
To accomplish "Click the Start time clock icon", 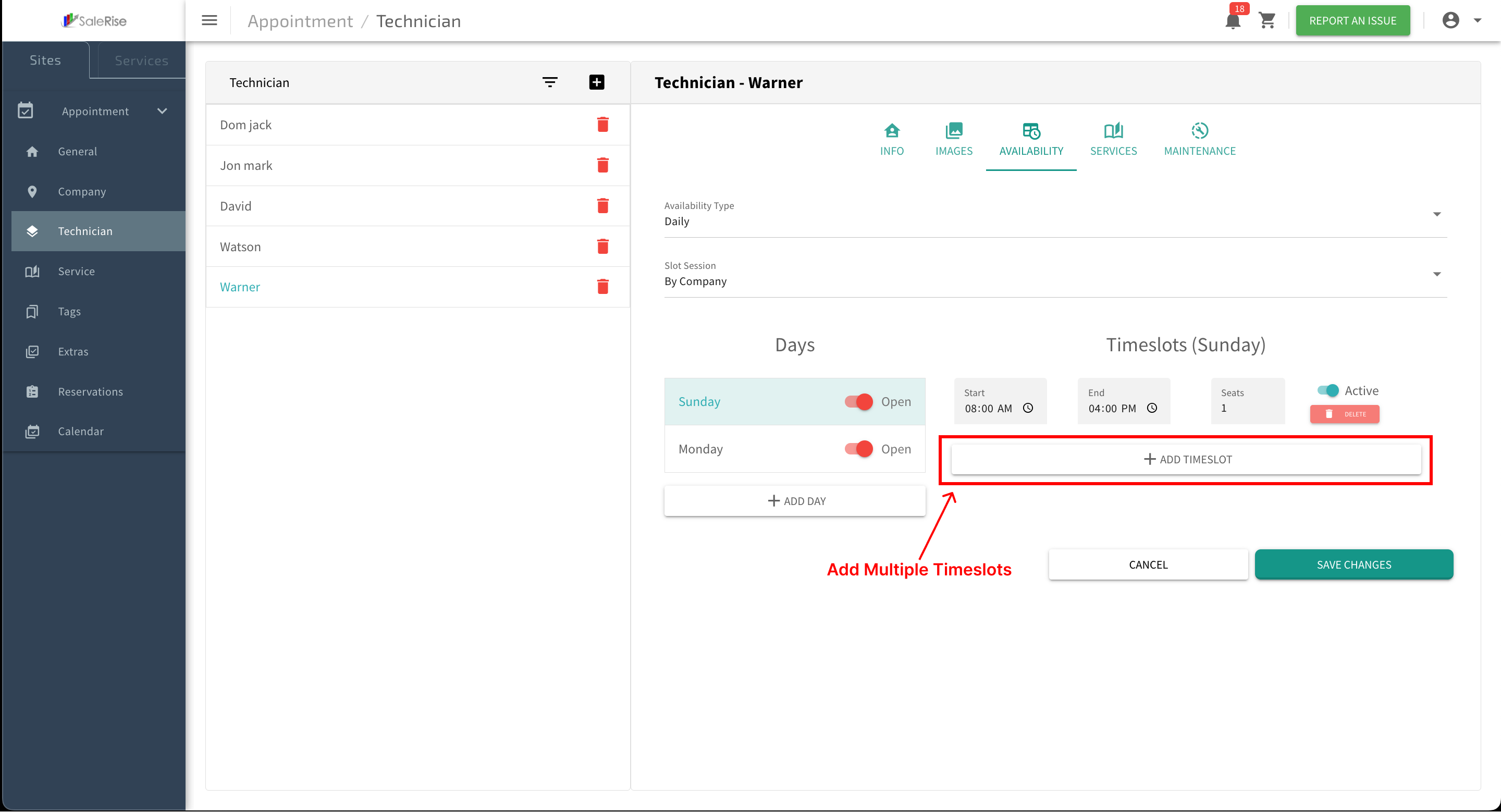I will 1028,408.
